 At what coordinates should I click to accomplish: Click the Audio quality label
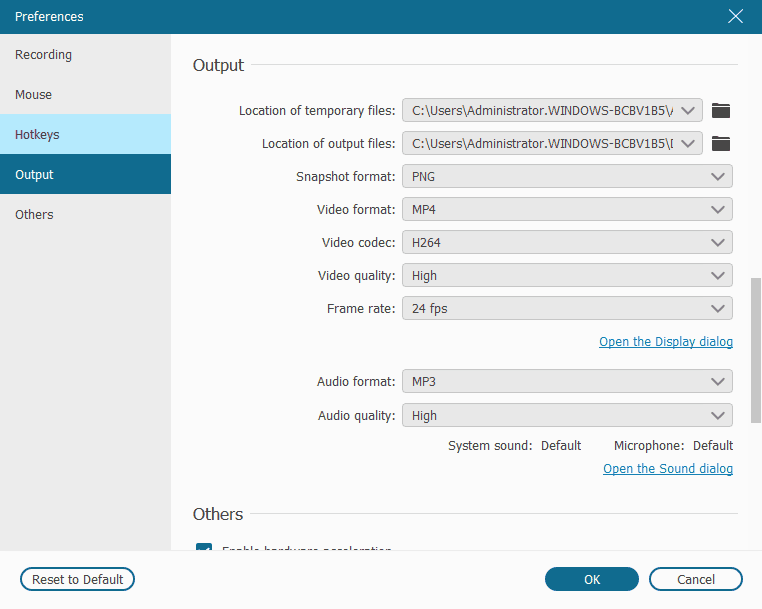pyautogui.click(x=357, y=416)
